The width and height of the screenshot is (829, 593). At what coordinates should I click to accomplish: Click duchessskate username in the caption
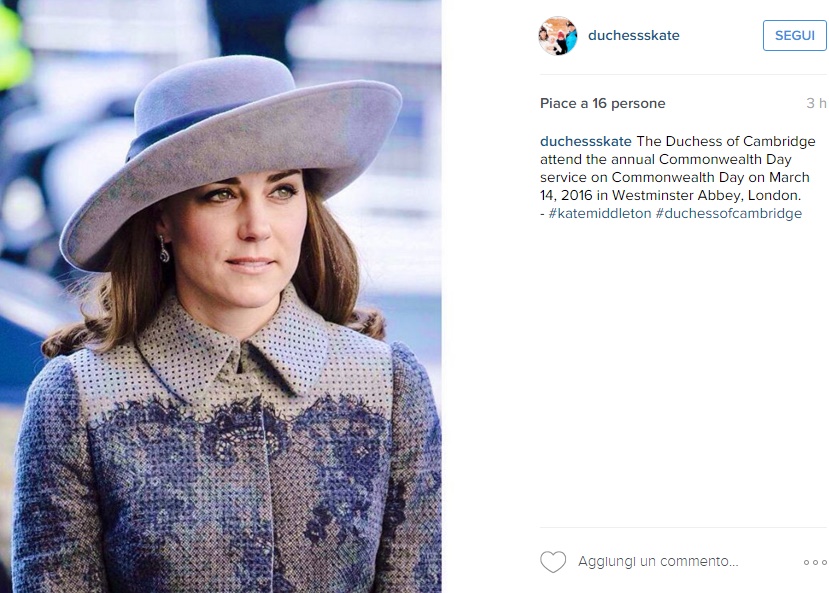(x=586, y=142)
